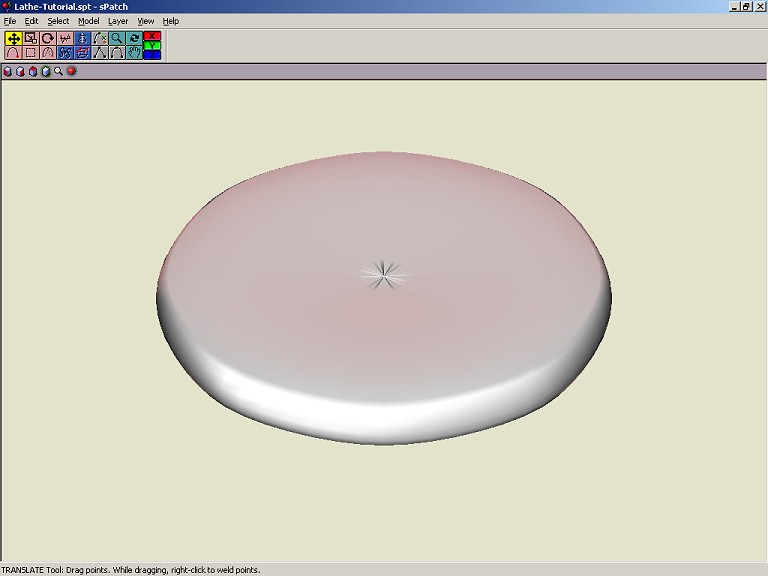Open the Edit menu
This screenshot has height=576, width=768.
tap(31, 21)
